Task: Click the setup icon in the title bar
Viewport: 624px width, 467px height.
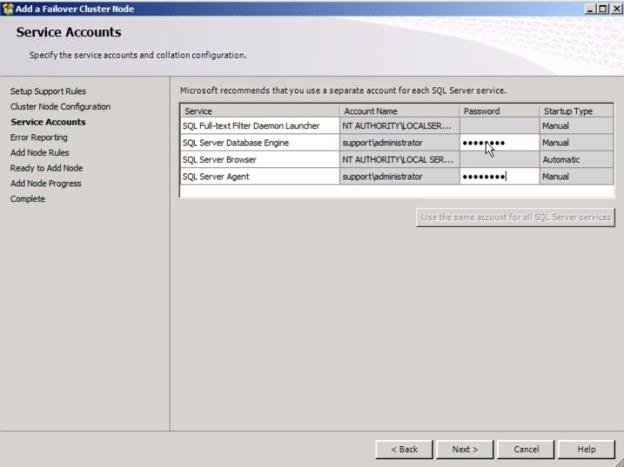Action: pos(8,8)
